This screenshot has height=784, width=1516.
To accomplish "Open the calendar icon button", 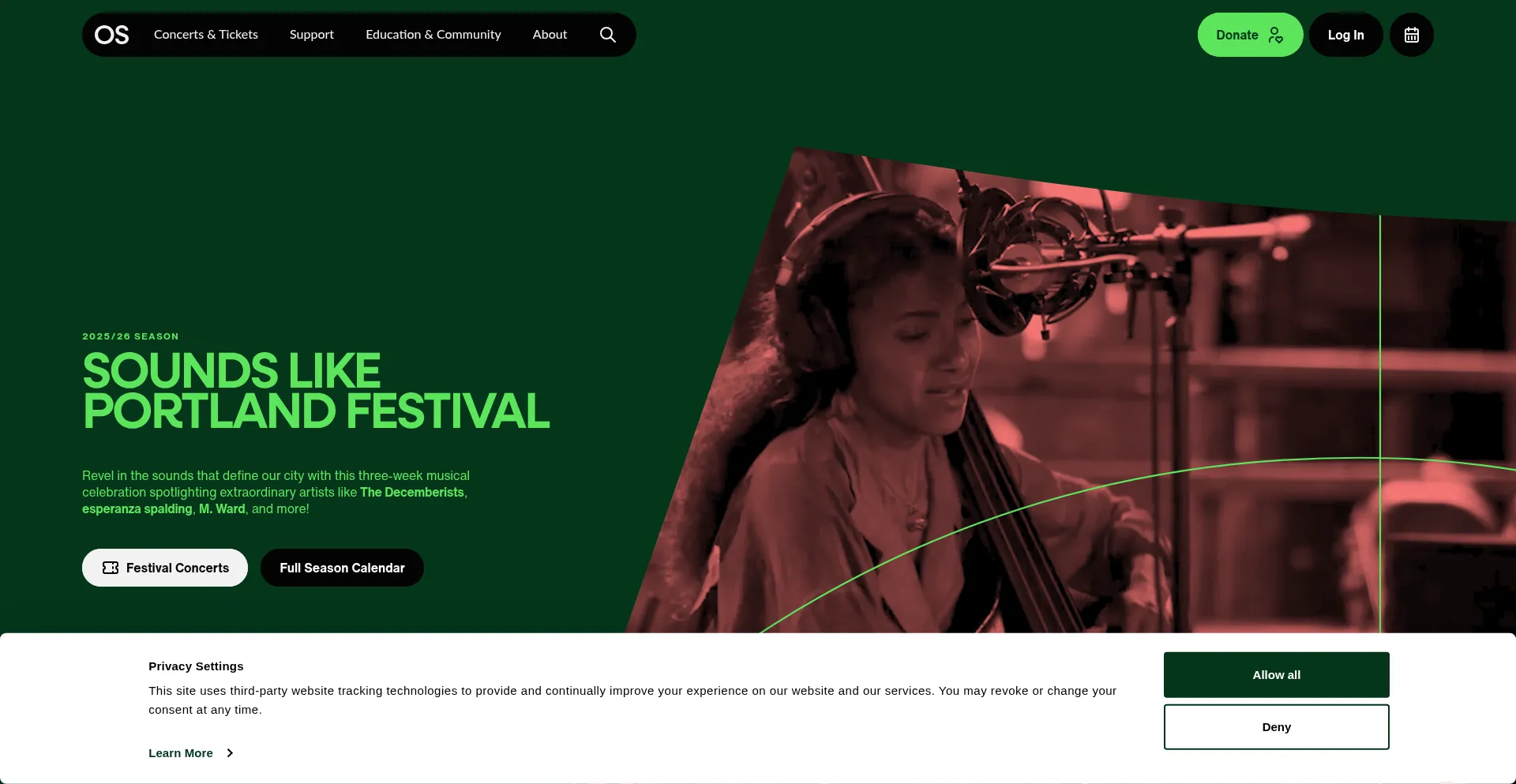I will 1411,35.
